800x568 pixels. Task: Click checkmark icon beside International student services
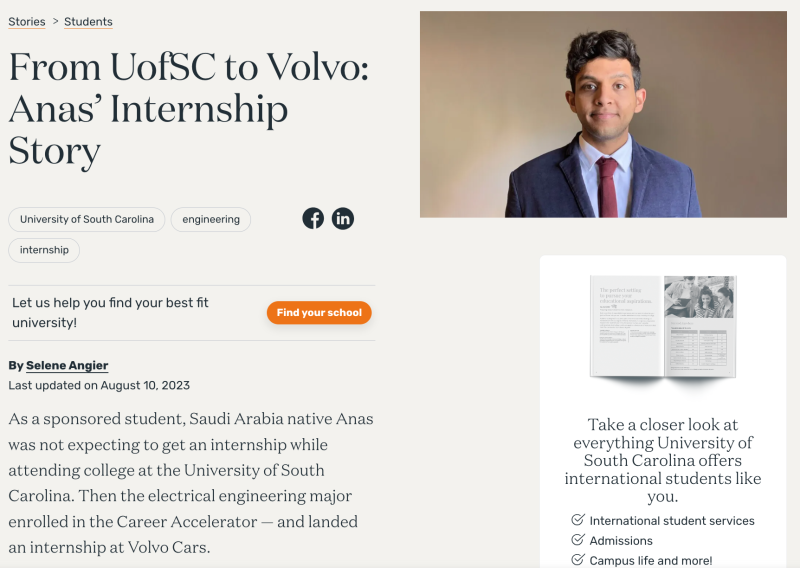pos(578,520)
